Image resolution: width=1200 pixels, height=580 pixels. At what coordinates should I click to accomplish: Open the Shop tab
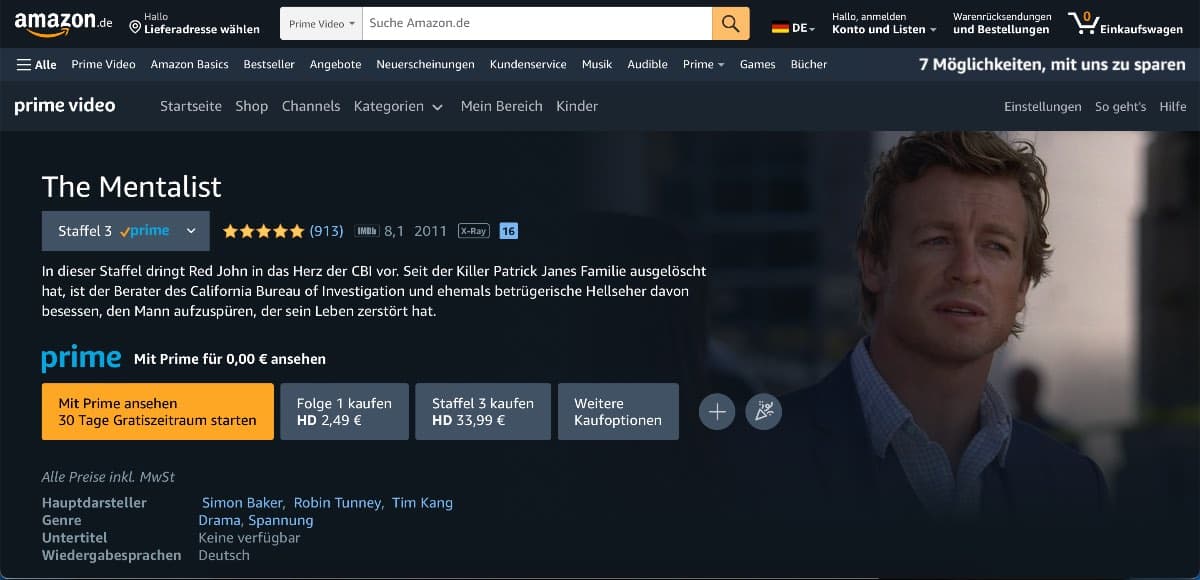tap(252, 106)
